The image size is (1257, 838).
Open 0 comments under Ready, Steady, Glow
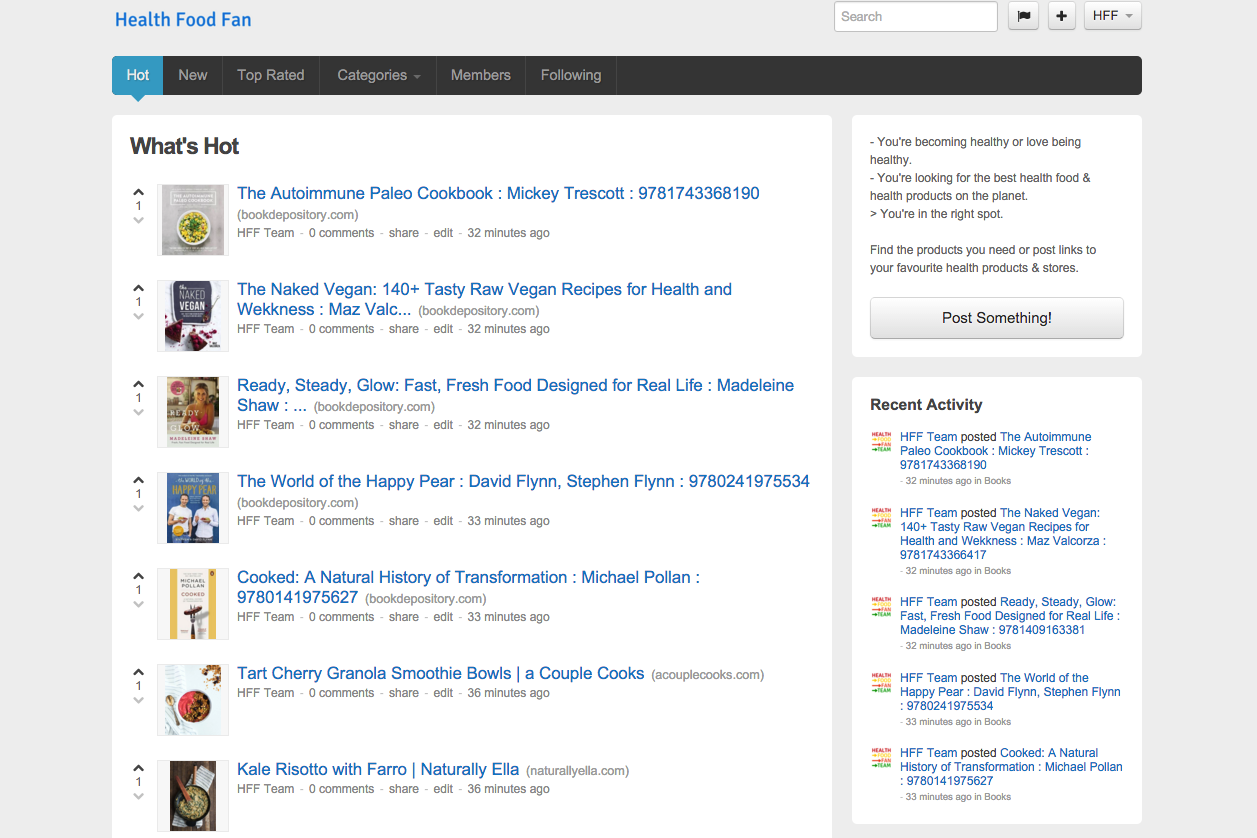point(341,425)
